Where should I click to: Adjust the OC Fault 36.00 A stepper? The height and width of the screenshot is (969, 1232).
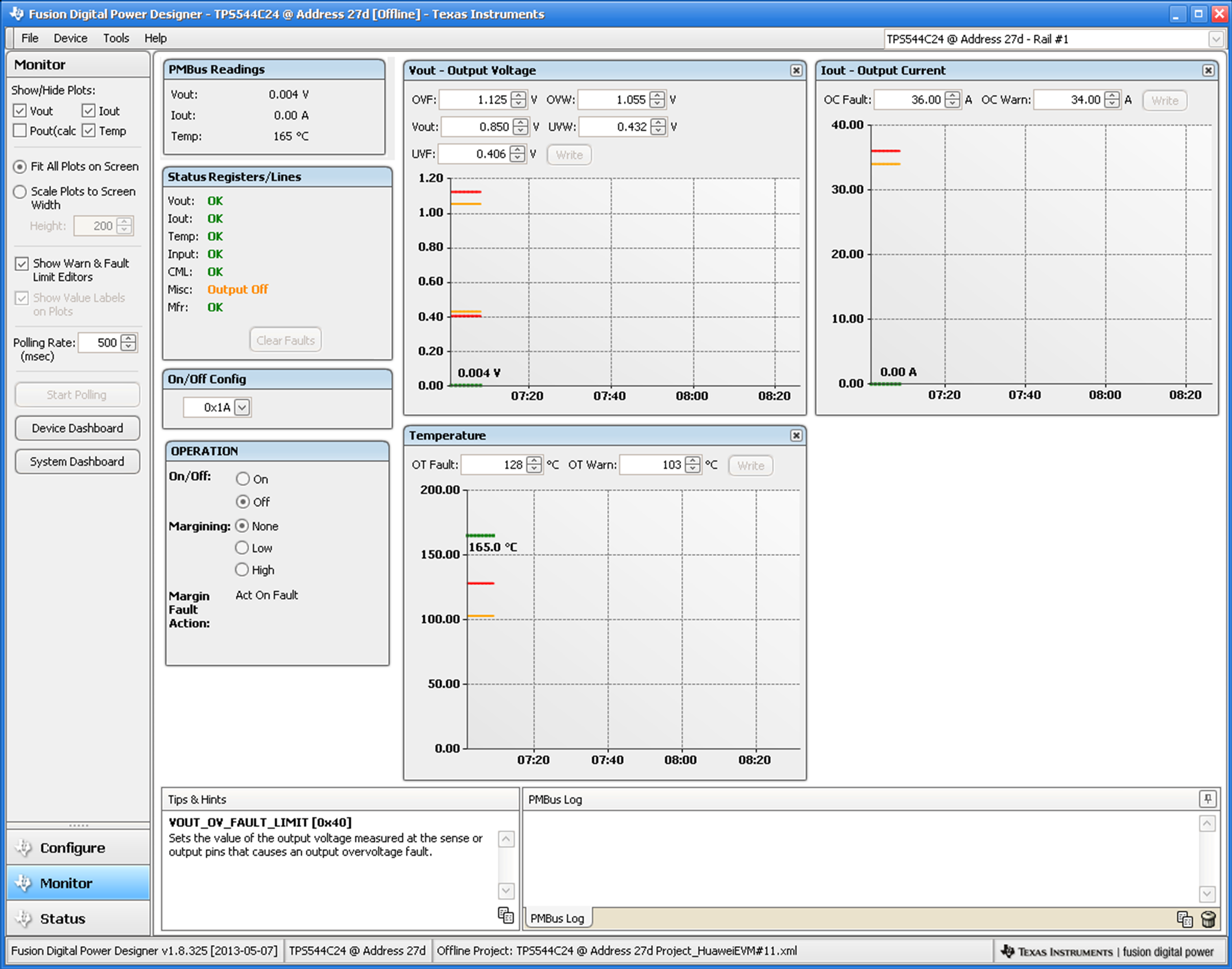(952, 100)
